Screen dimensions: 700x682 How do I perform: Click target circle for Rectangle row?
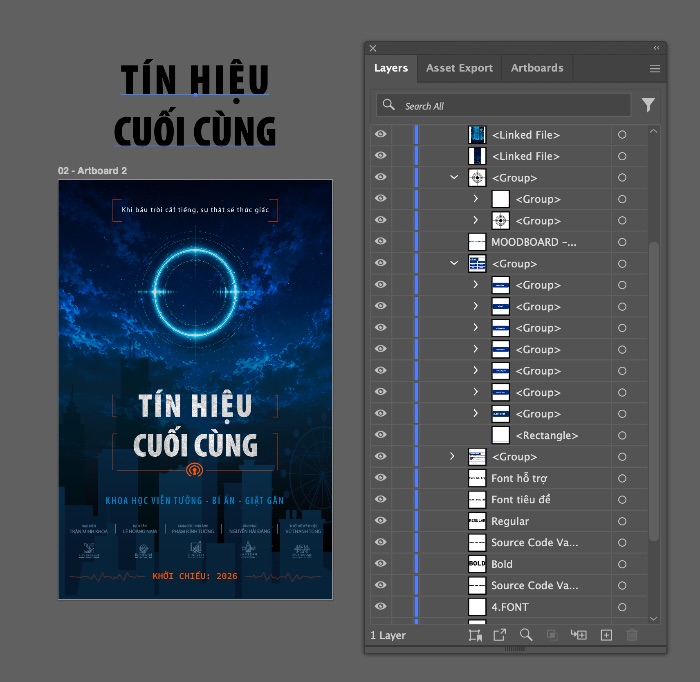point(622,436)
